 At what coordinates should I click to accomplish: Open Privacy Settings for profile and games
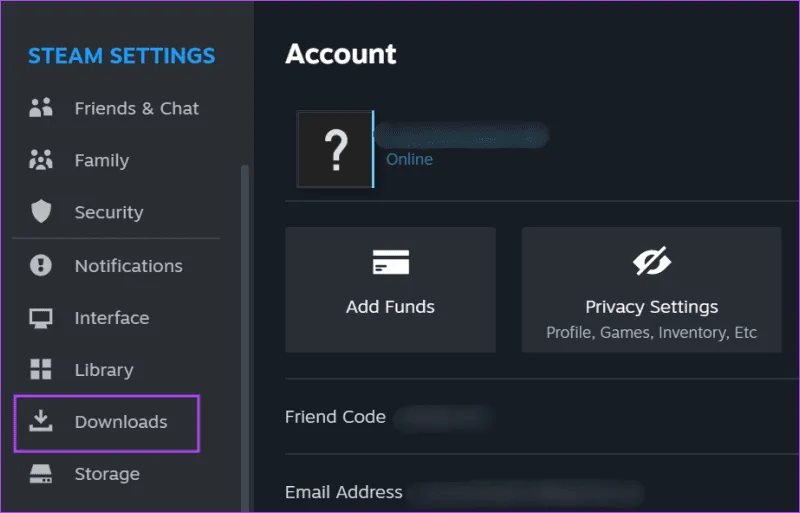(651, 307)
